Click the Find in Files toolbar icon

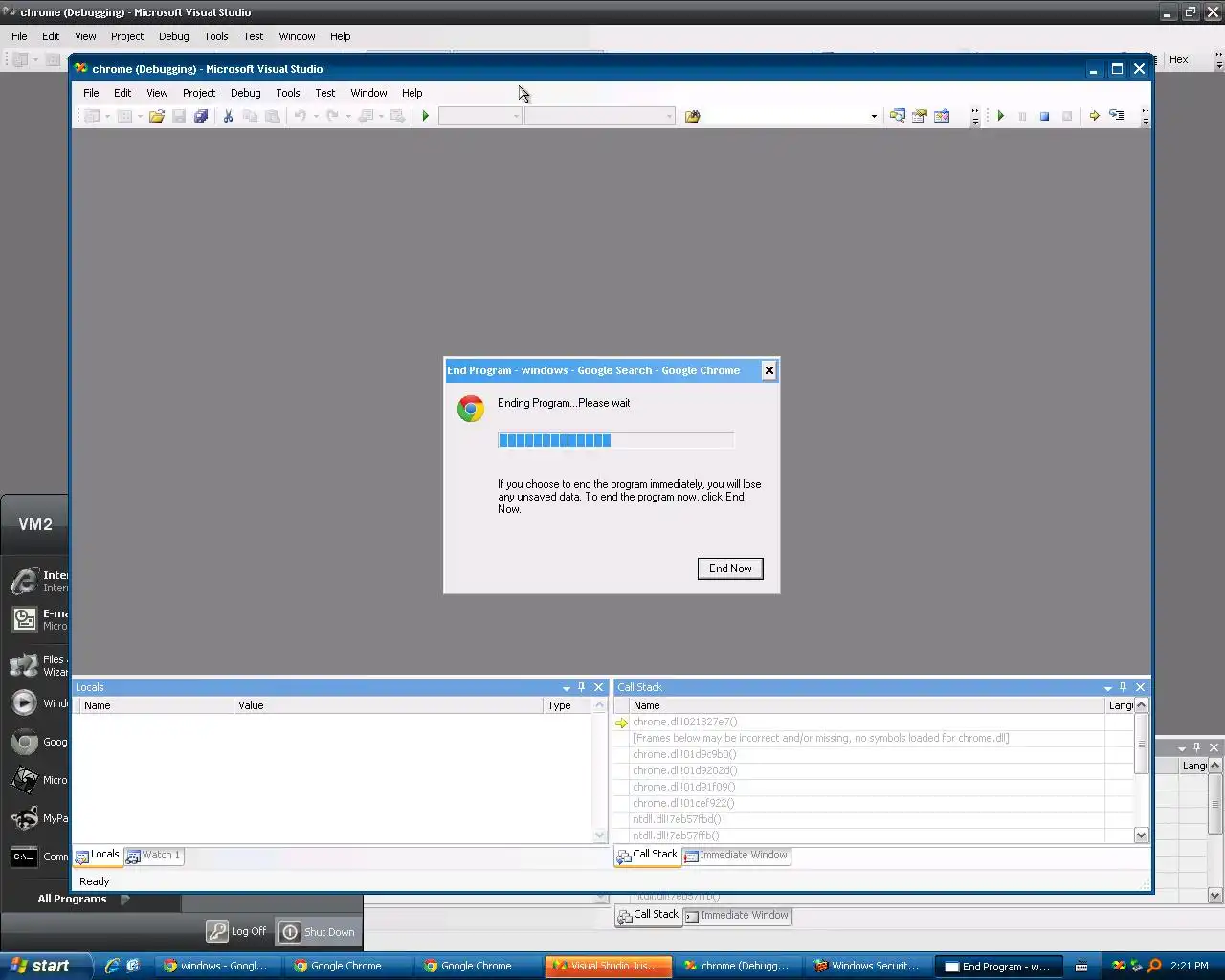693,116
